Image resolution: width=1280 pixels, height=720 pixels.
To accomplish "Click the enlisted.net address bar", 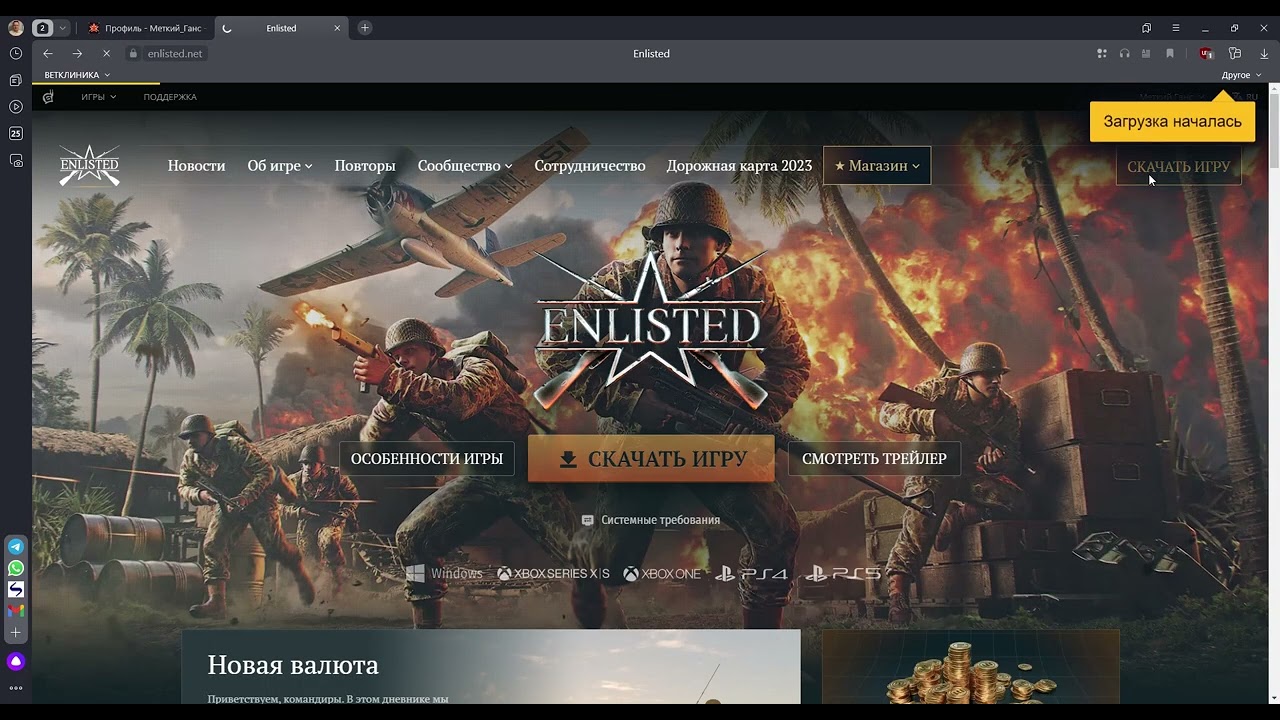I will point(175,54).
